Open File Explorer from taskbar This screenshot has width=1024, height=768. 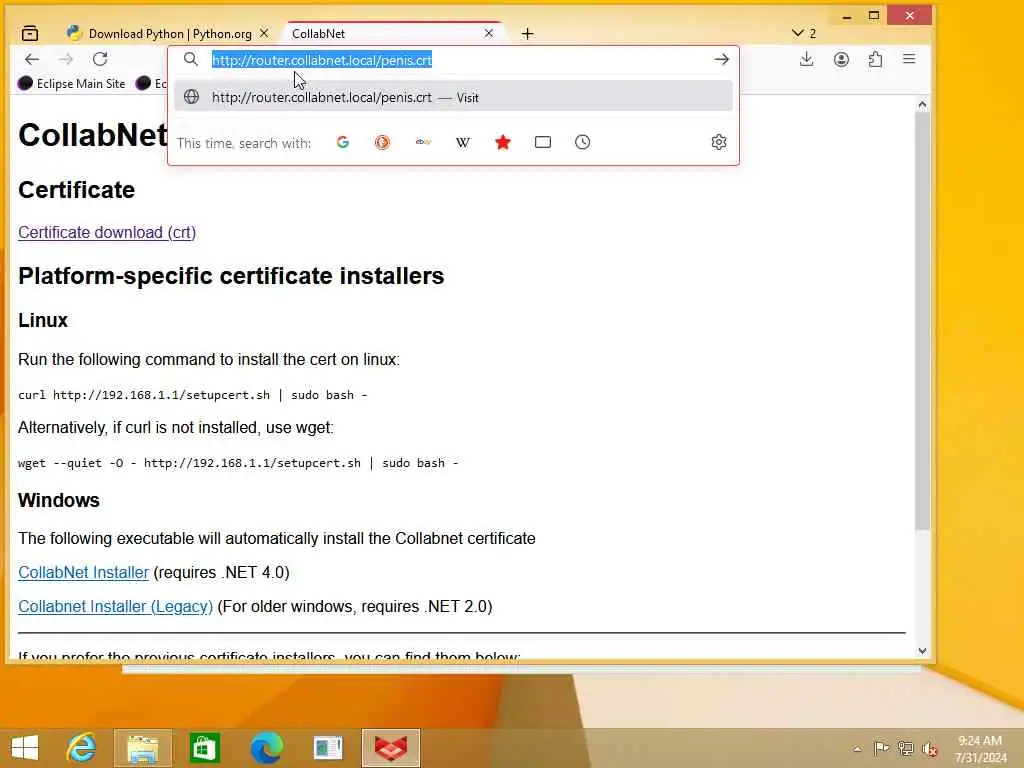point(143,748)
